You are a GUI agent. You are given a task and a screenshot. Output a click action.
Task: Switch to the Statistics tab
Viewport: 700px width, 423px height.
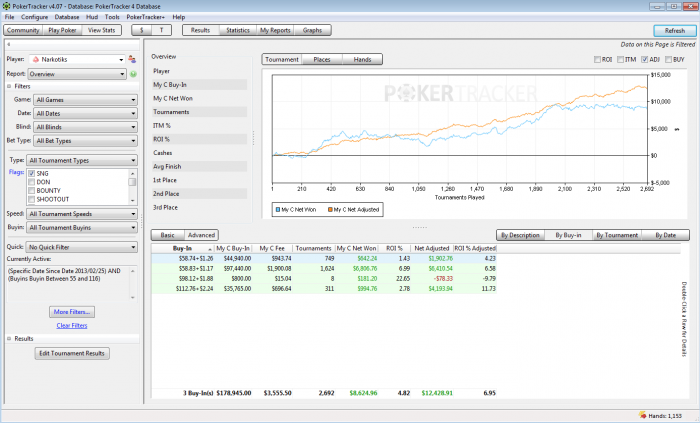[x=238, y=30]
